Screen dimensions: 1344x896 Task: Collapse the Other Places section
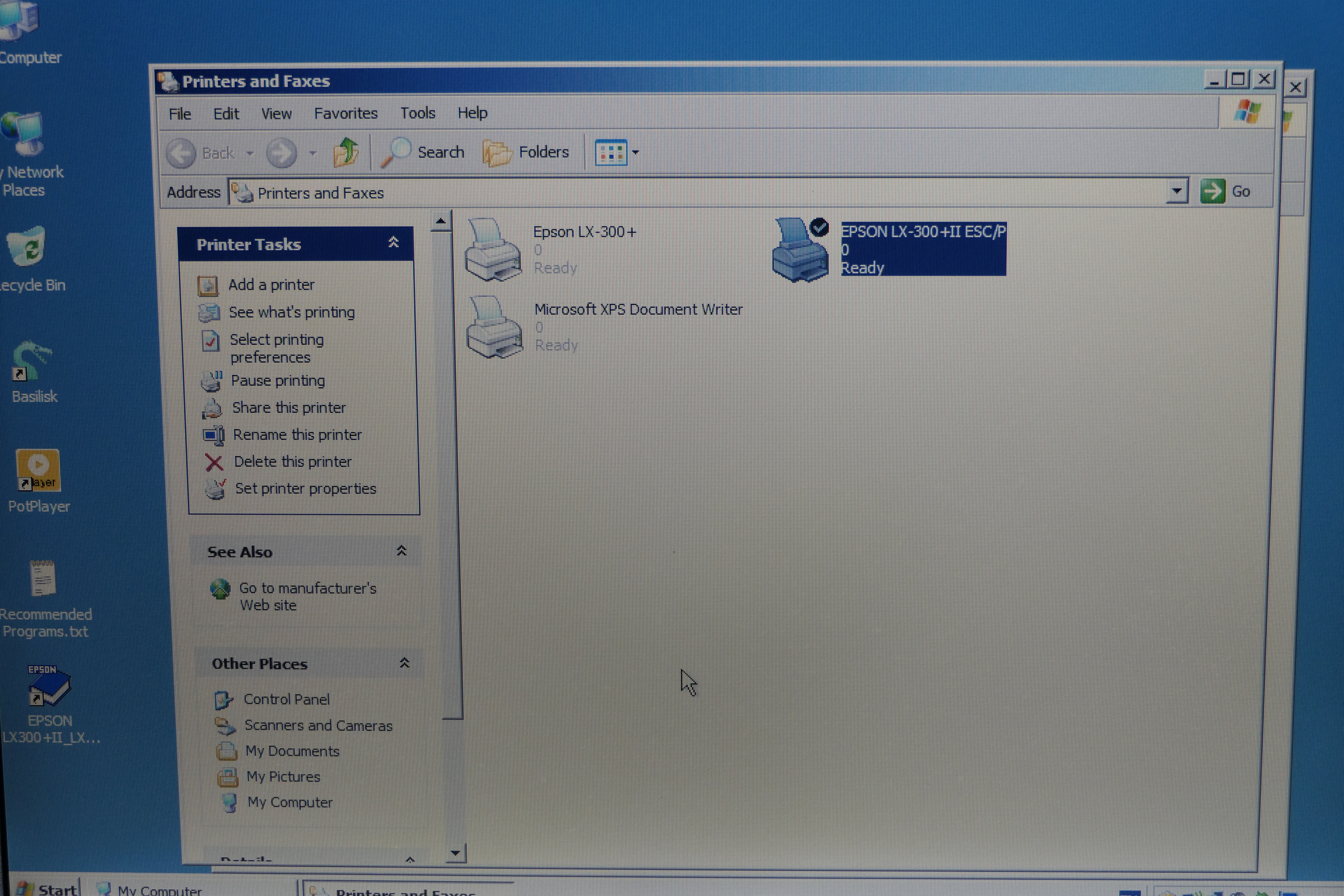pyautogui.click(x=404, y=663)
